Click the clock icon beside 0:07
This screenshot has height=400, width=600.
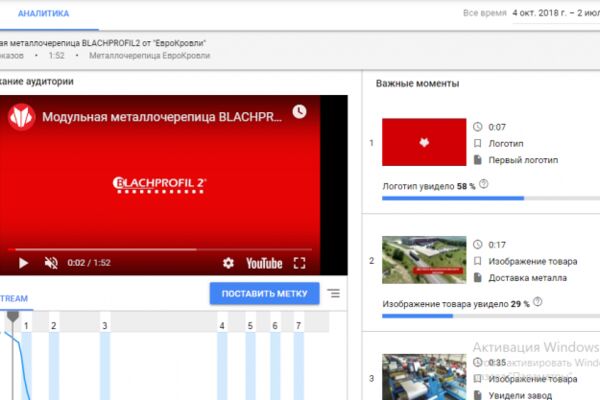[x=478, y=127]
